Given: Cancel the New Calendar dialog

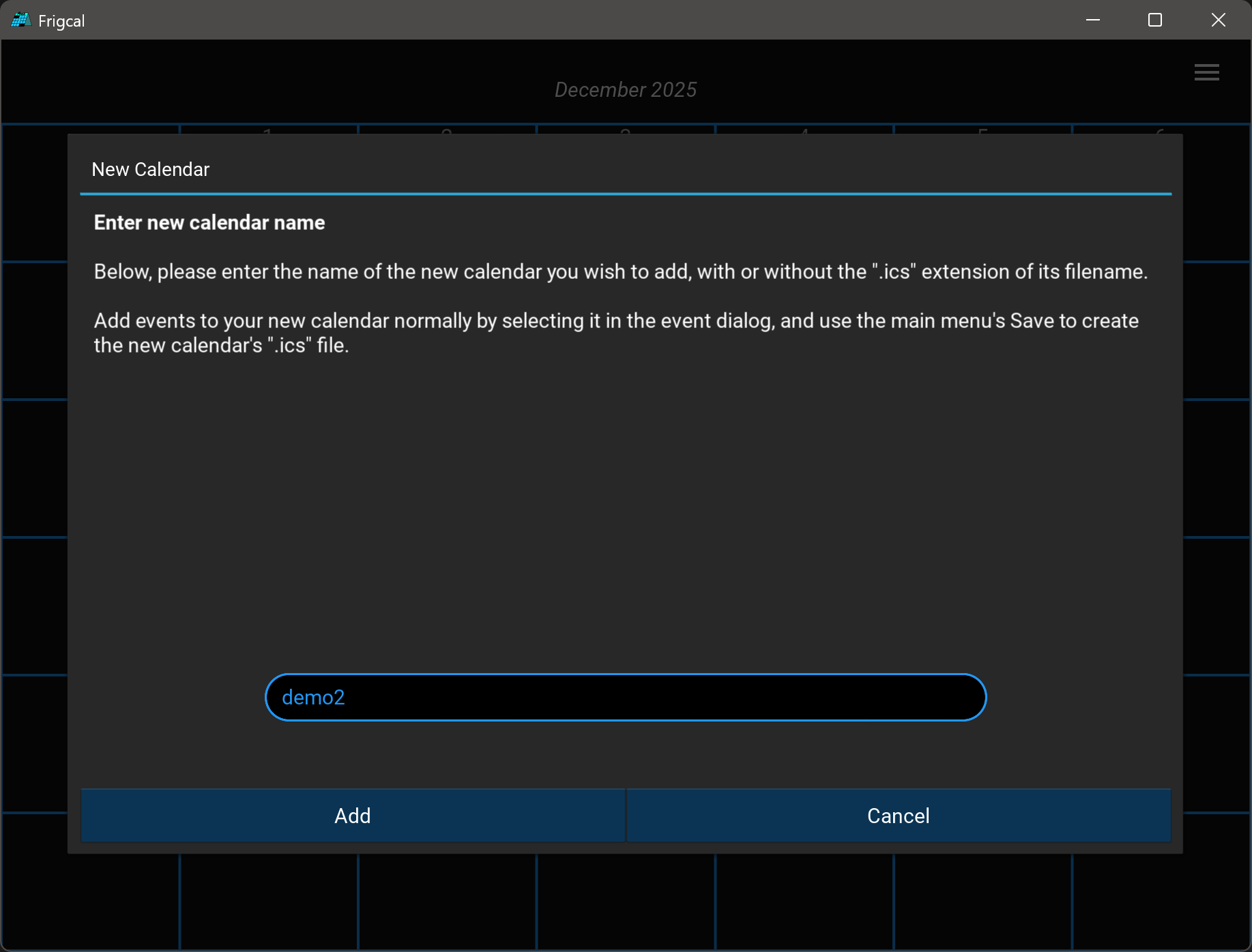Looking at the screenshot, I should coord(898,816).
